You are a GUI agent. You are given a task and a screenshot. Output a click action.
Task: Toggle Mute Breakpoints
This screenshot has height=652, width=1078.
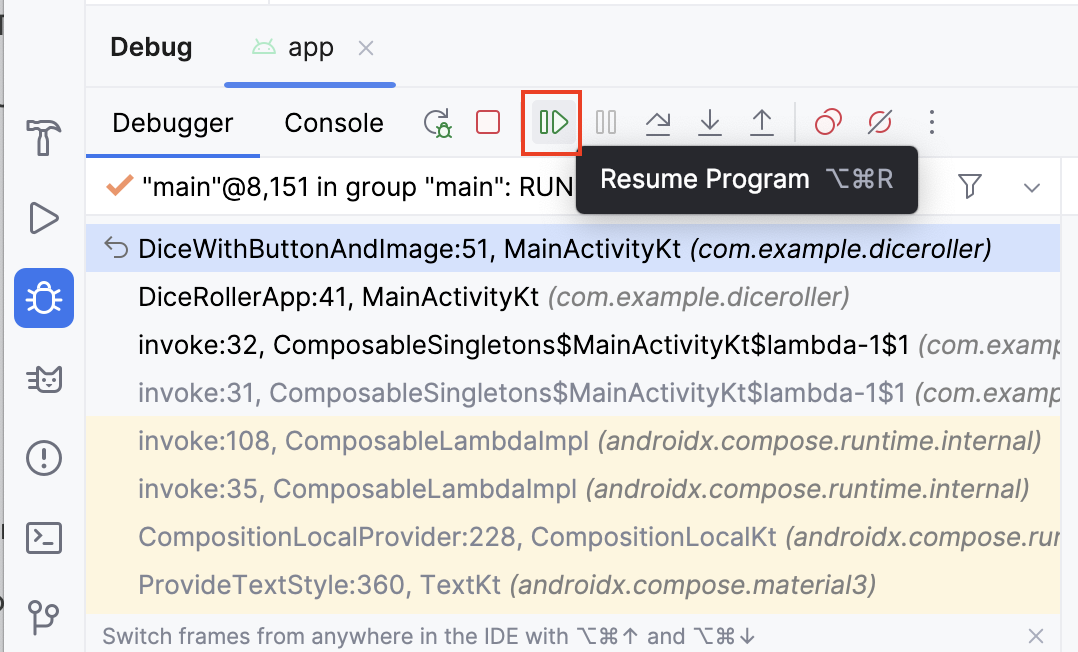[x=880, y=123]
